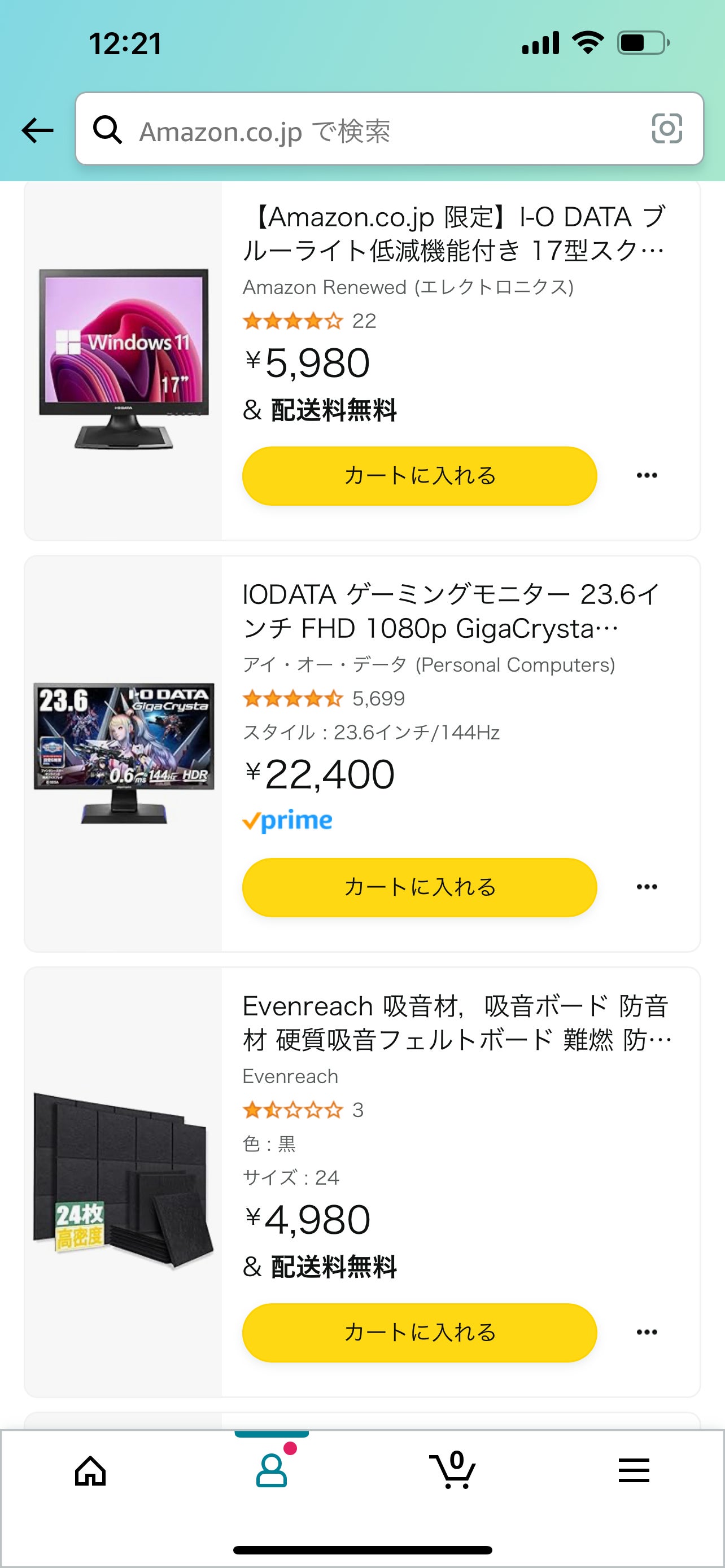Screen dimensions: 725x1568
Task: Open camera lens search icon
Action: [x=667, y=129]
